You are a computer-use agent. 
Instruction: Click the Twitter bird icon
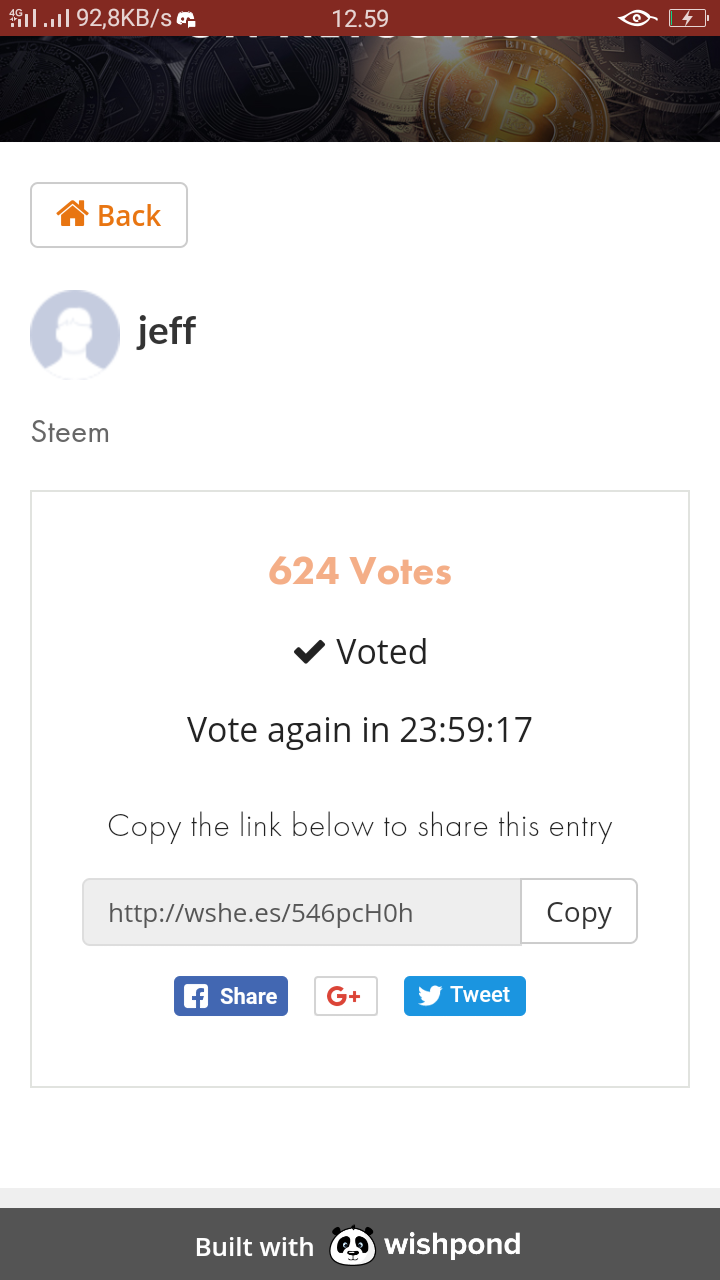[x=430, y=995]
